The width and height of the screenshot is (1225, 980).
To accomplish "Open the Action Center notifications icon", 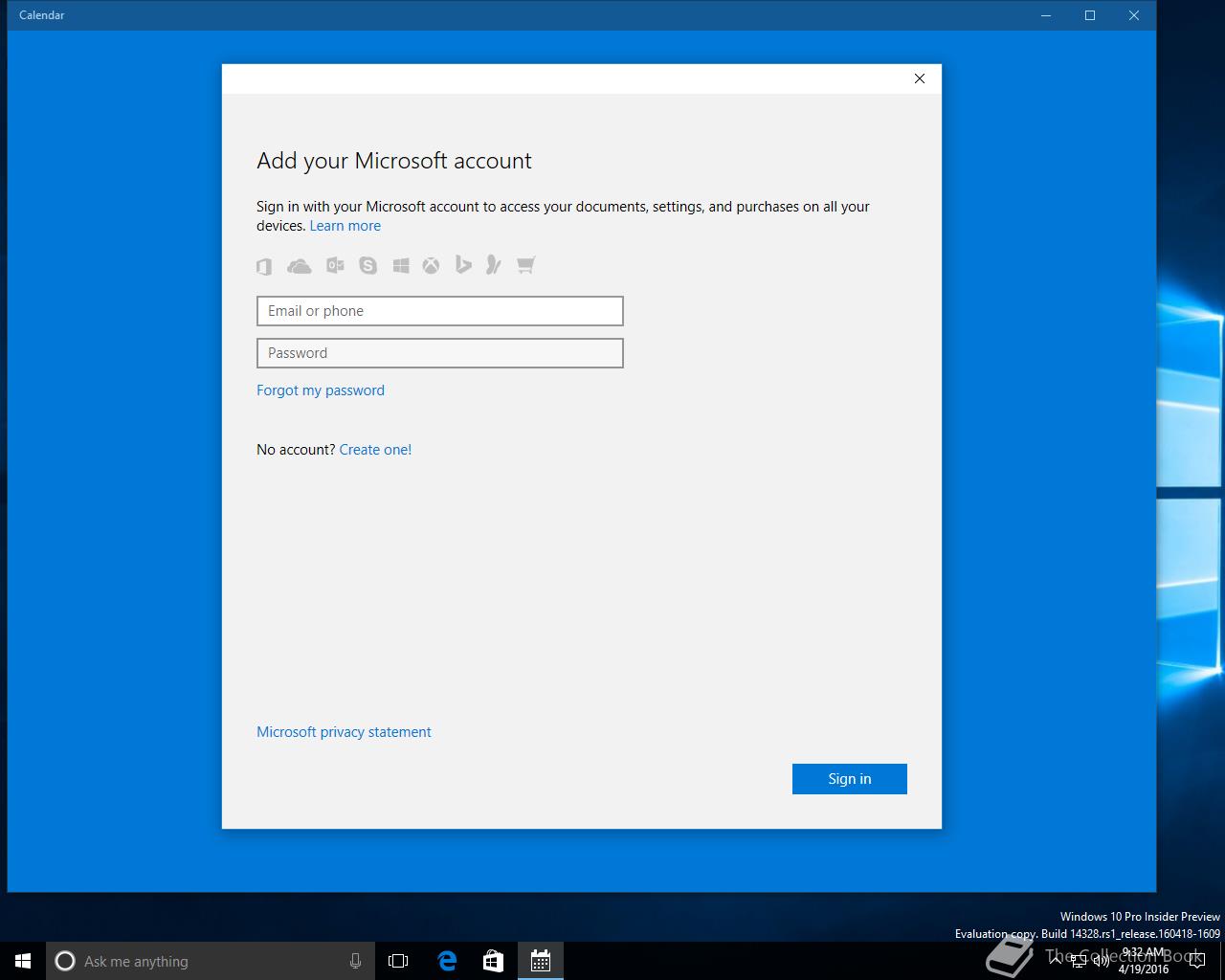I will [x=1197, y=961].
